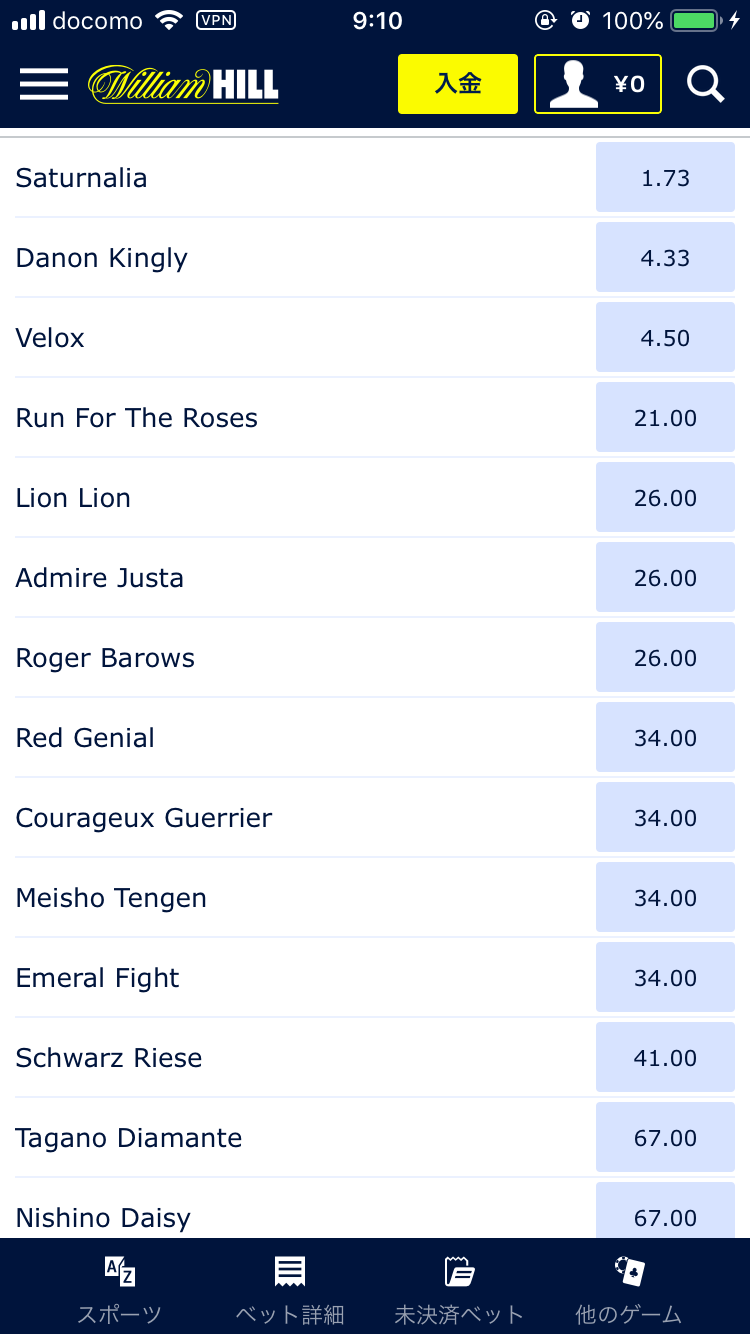Select Velox odds 4.50

(x=666, y=337)
